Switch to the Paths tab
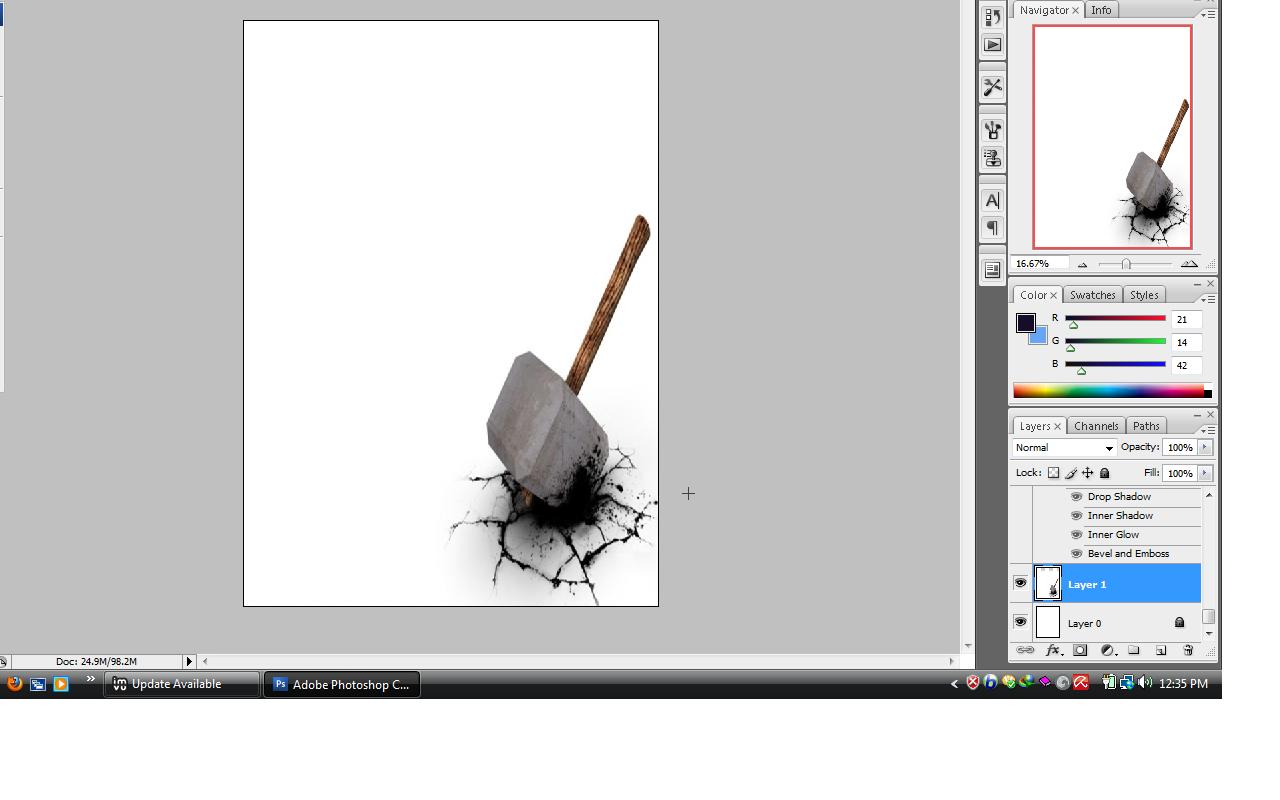1280x800 pixels. click(x=1146, y=426)
